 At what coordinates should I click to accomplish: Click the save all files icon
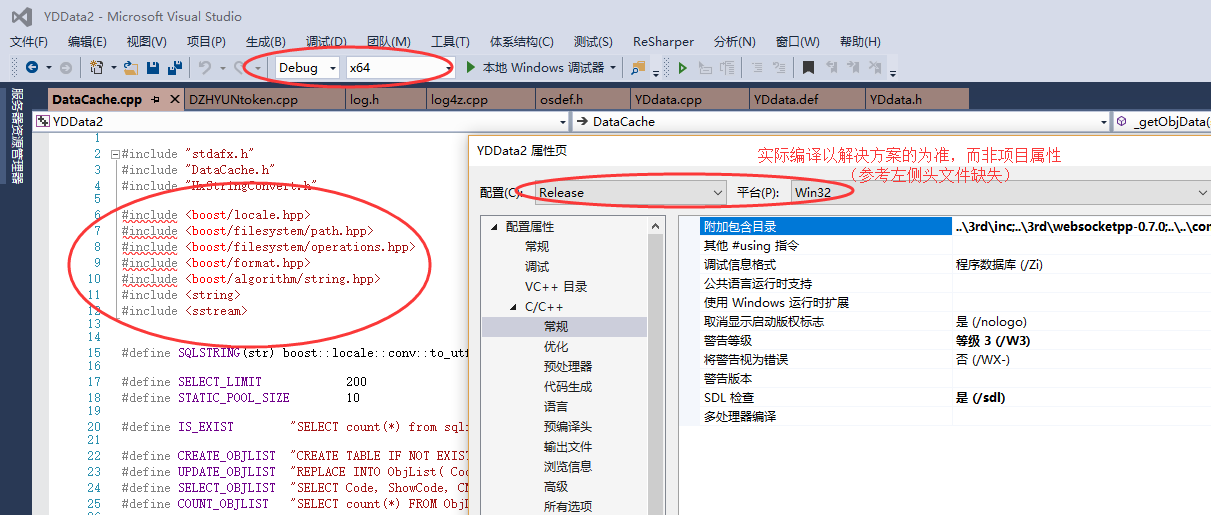tap(175, 68)
